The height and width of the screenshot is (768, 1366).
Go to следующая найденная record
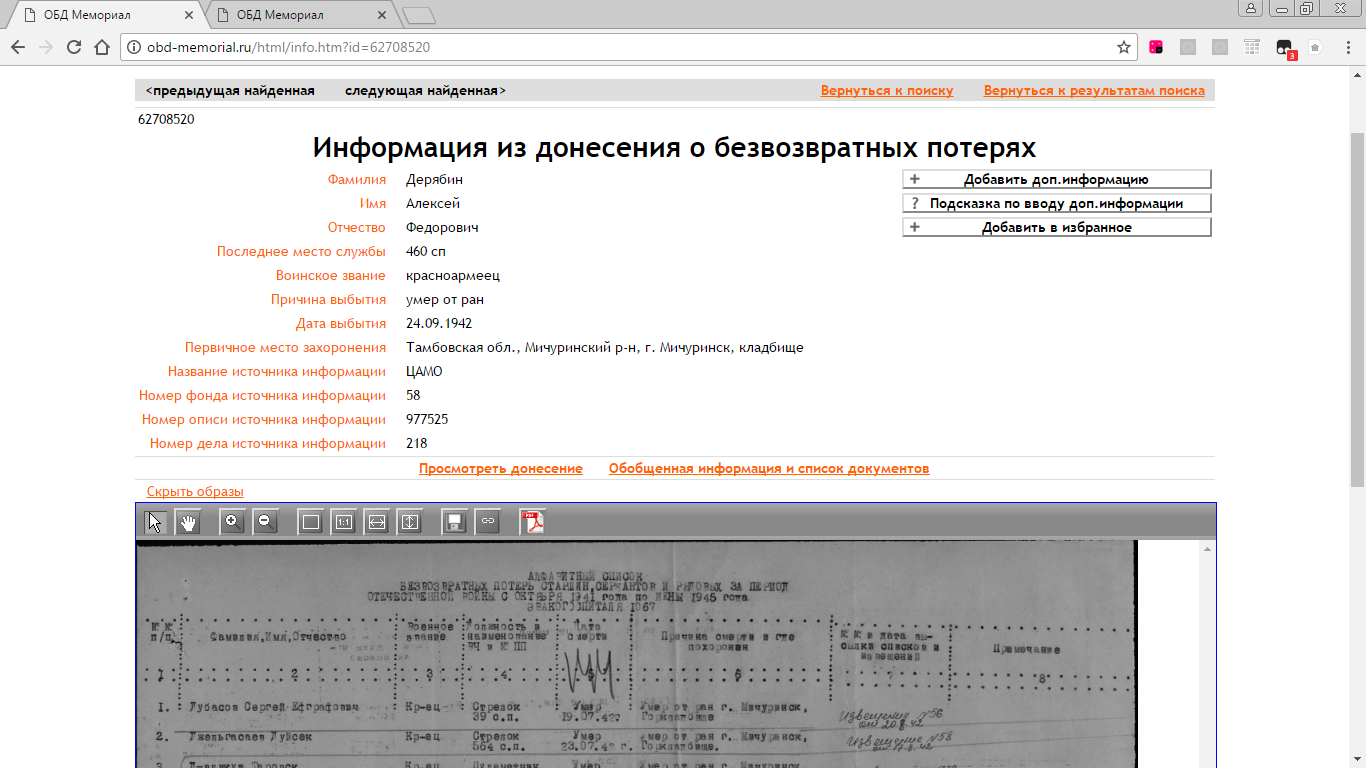click(425, 91)
